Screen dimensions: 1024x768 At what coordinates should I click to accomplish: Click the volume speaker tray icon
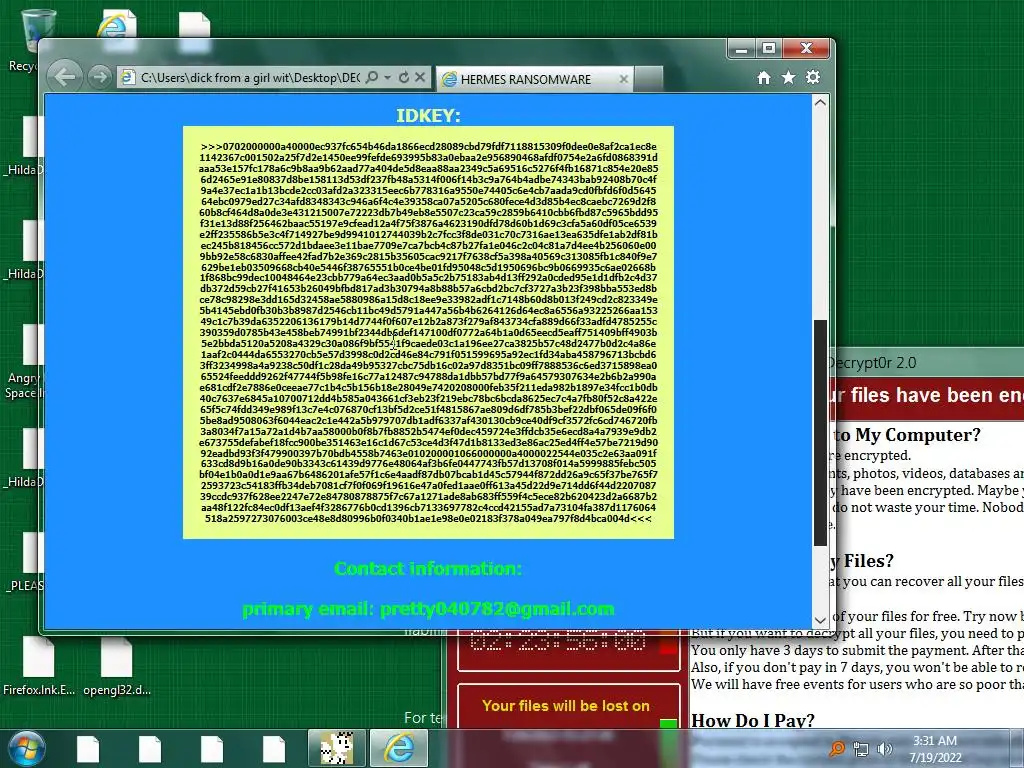[x=885, y=749]
